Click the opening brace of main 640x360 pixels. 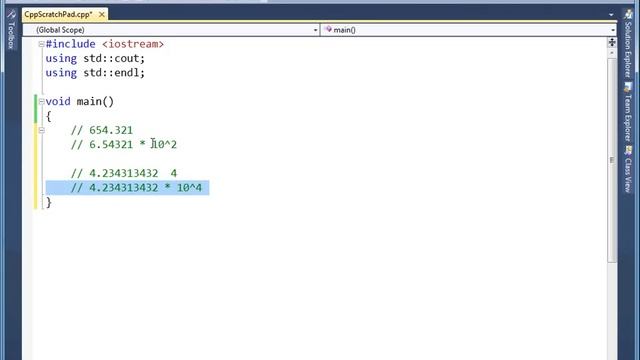pyautogui.click(x=49, y=116)
